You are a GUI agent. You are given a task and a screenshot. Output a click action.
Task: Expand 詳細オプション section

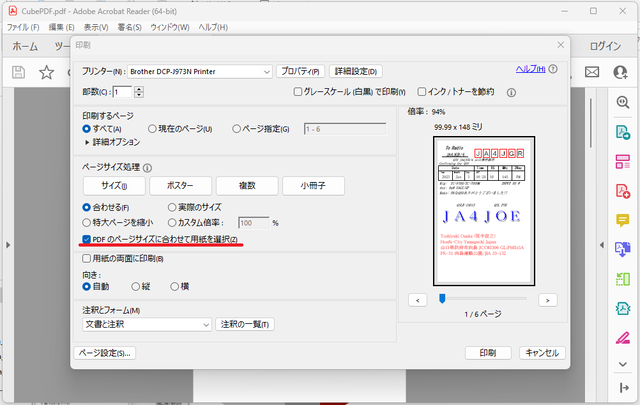pos(112,142)
